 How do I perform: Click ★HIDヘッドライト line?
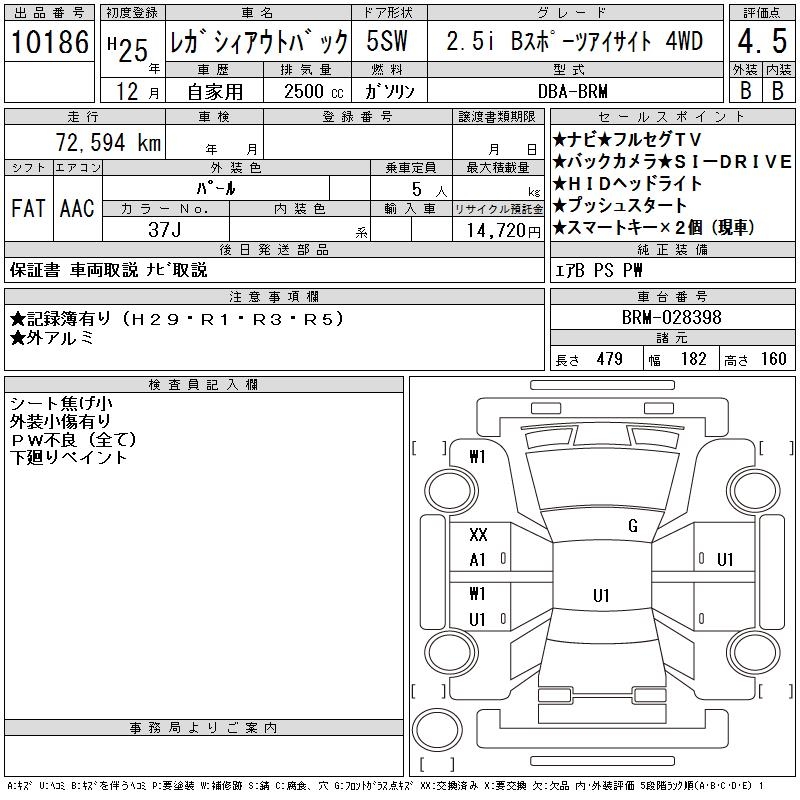(628, 183)
